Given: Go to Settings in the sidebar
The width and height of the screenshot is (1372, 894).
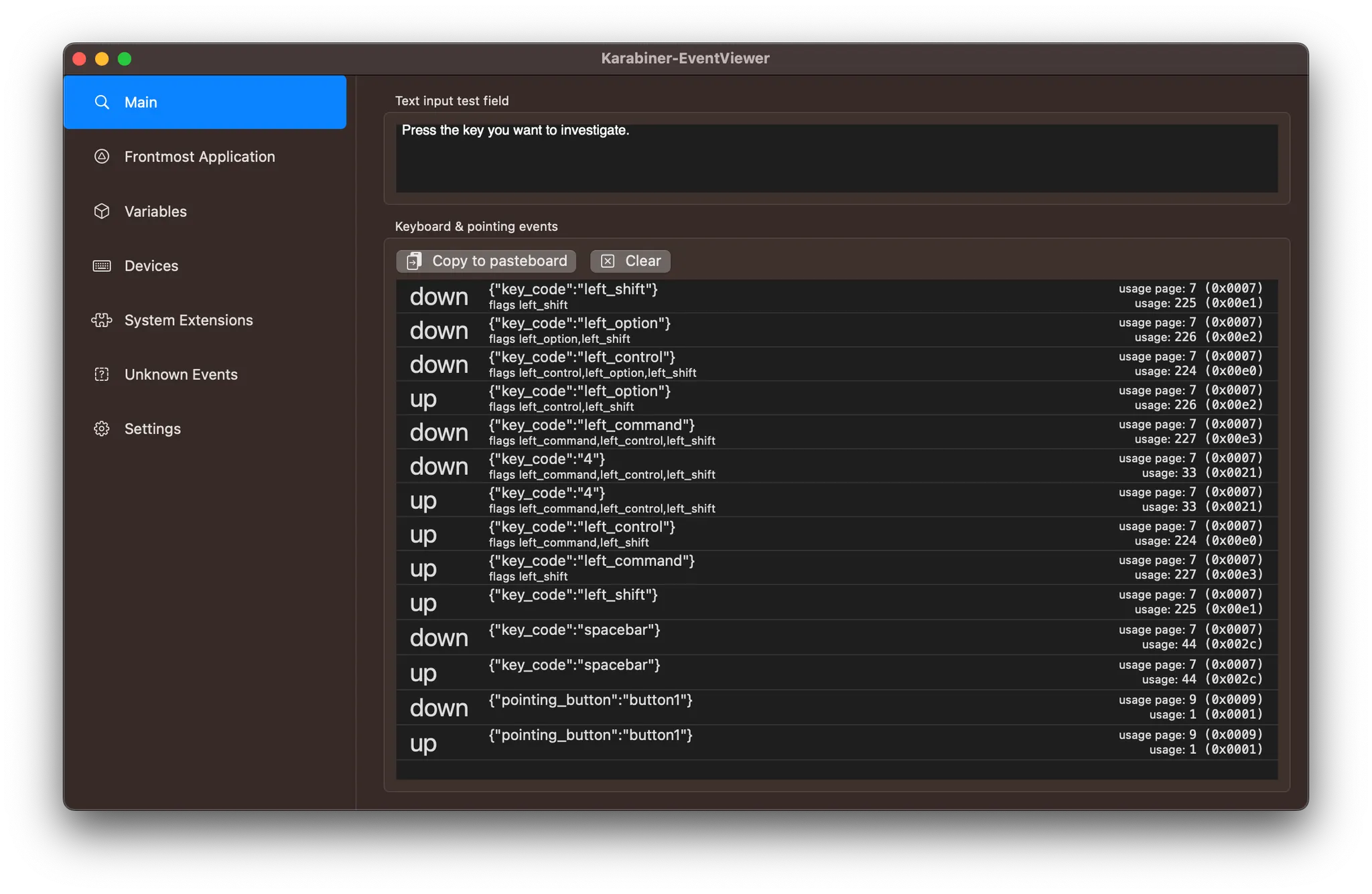Looking at the screenshot, I should tap(153, 429).
